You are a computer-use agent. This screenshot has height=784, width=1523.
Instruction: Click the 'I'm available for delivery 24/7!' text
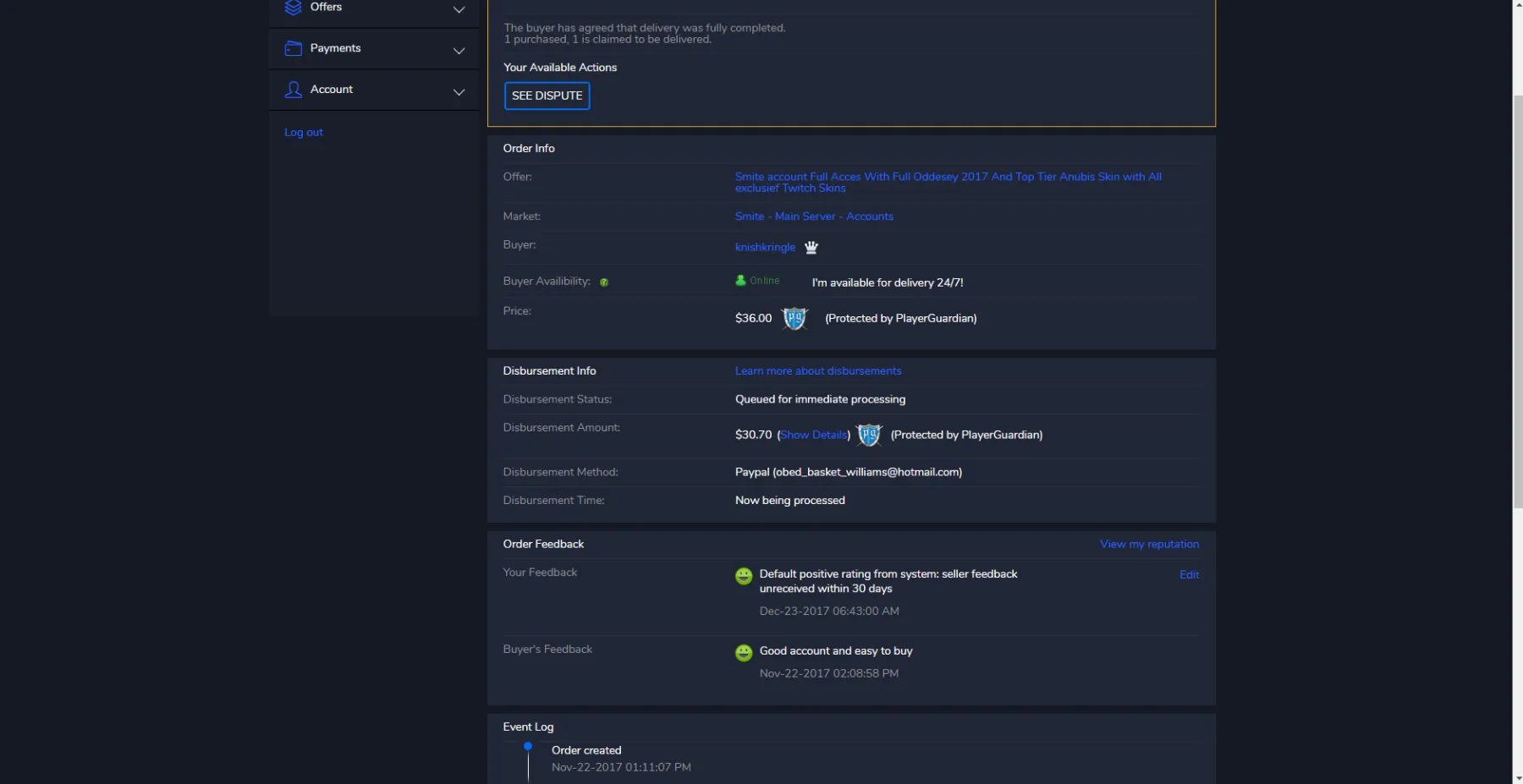tap(888, 283)
